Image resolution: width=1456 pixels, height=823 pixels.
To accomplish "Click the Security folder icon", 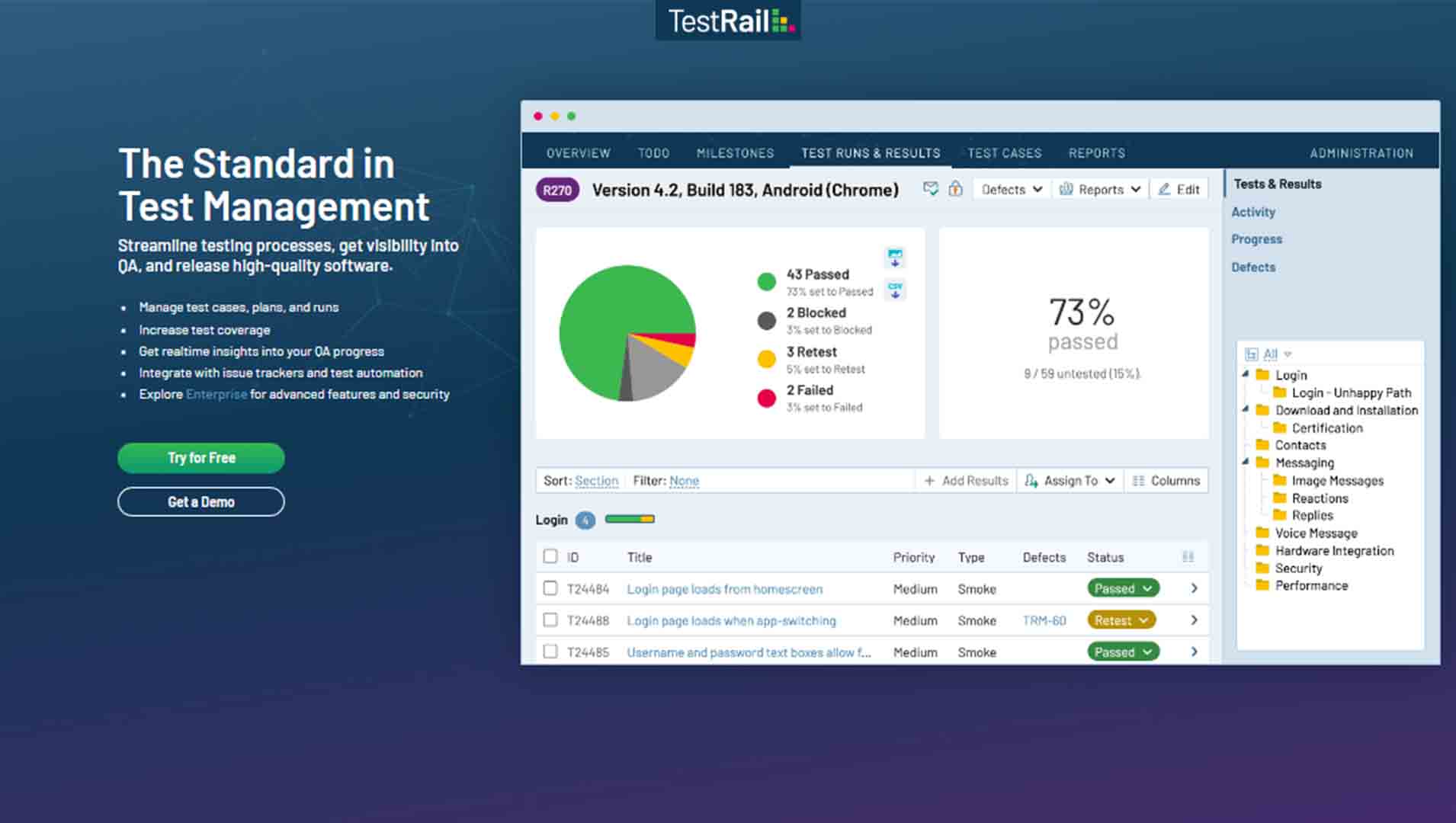I will point(1262,568).
